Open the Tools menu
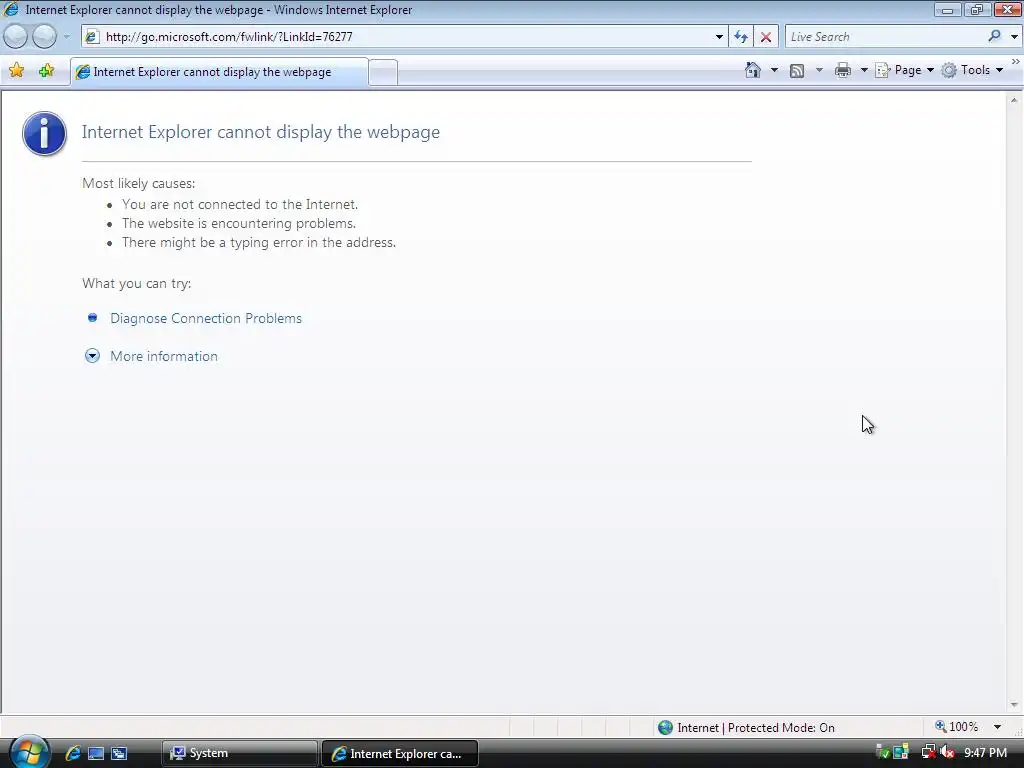Screen dimensions: 1024x768 972,70
